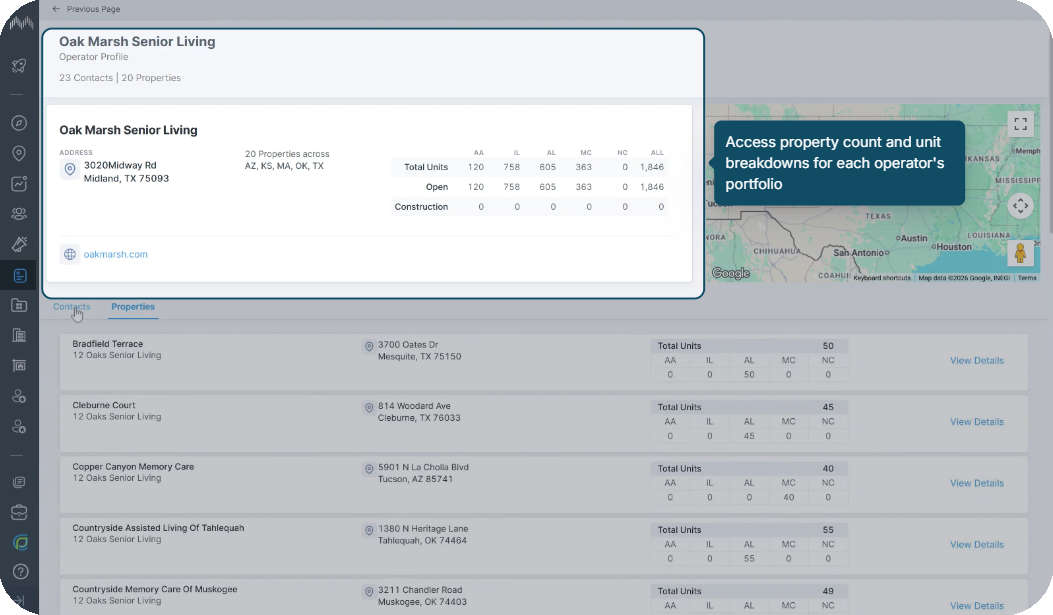Go back via Previous Page link
1053x615 pixels.
[x=86, y=9]
